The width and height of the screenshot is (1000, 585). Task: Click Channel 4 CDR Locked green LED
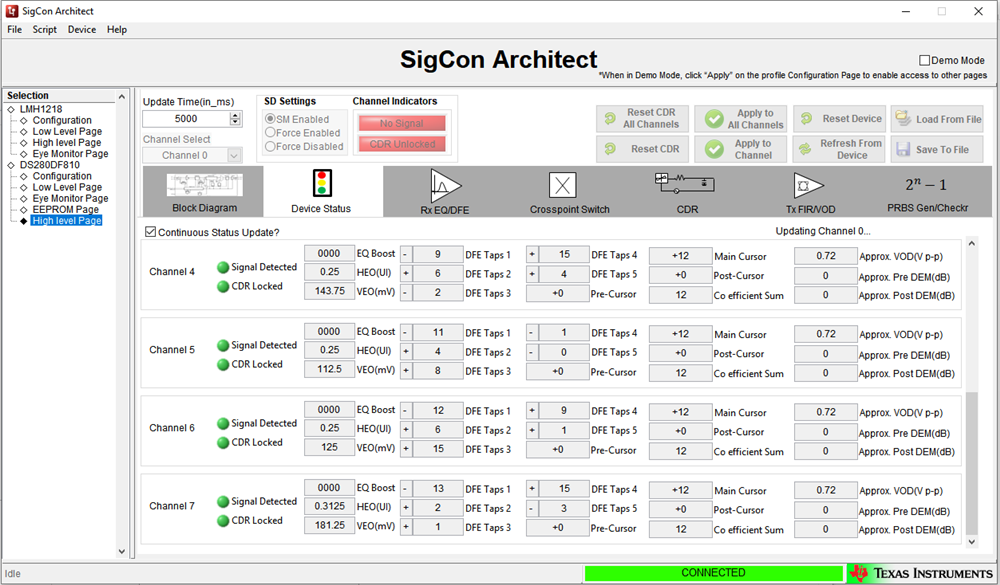pos(223,286)
